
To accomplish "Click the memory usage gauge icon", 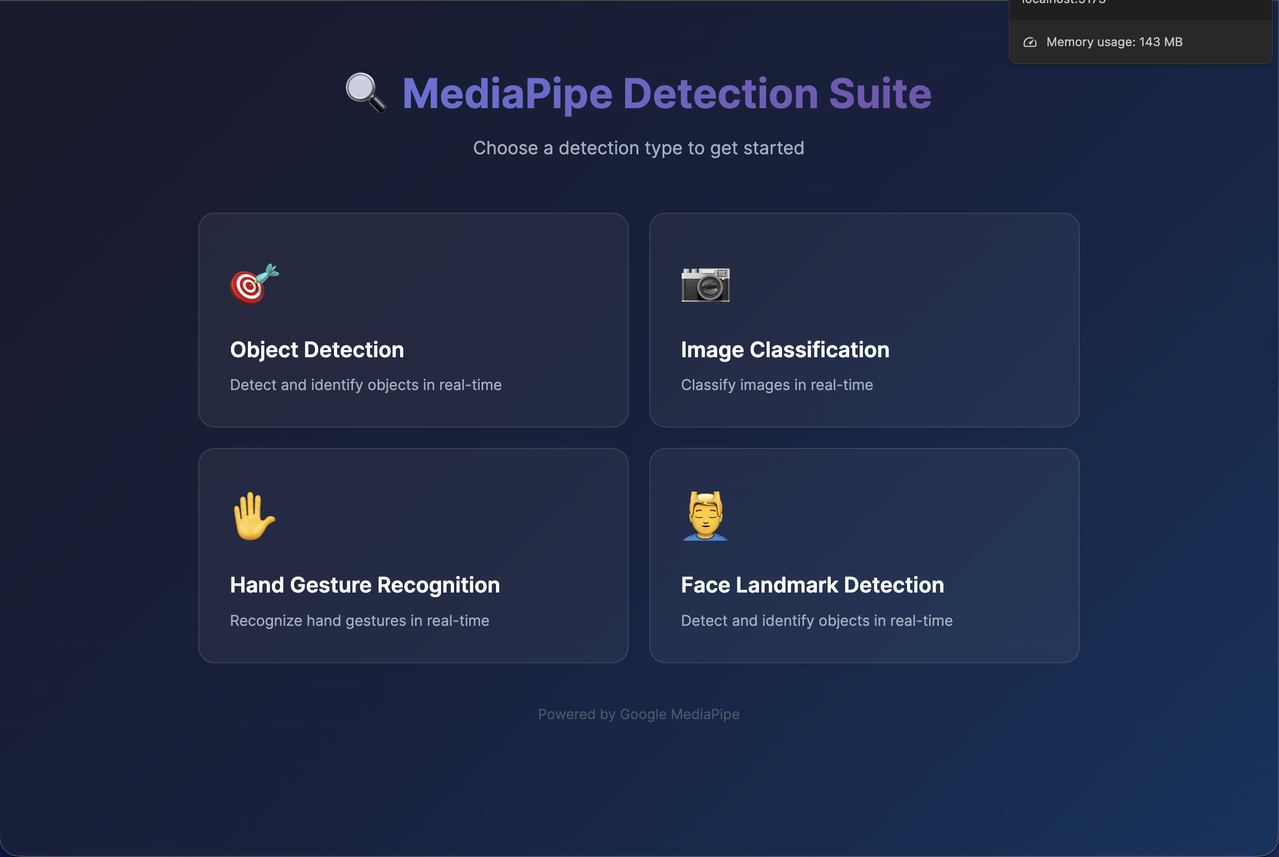I will coord(1030,42).
